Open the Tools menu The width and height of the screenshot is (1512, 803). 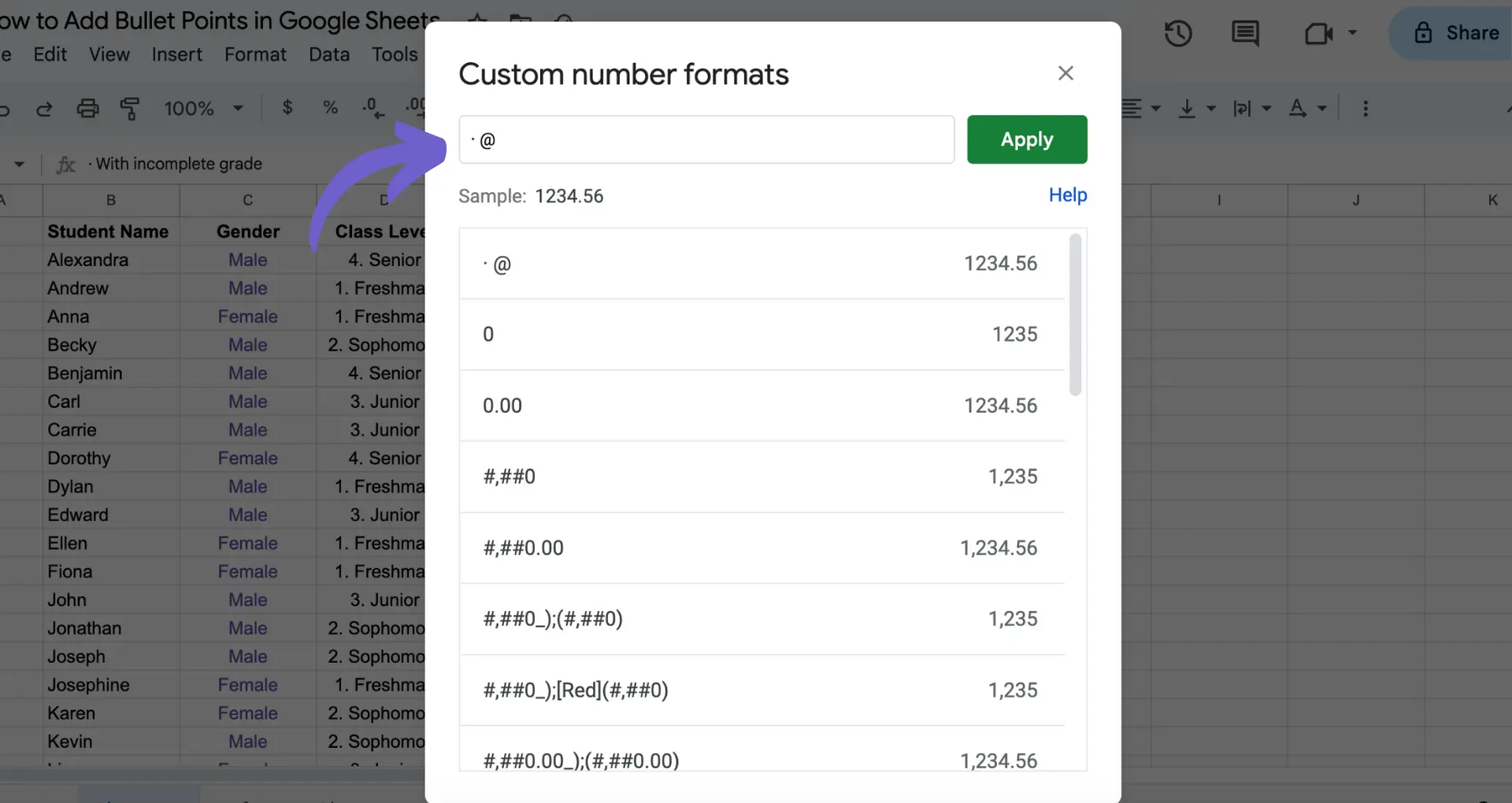pyautogui.click(x=395, y=54)
